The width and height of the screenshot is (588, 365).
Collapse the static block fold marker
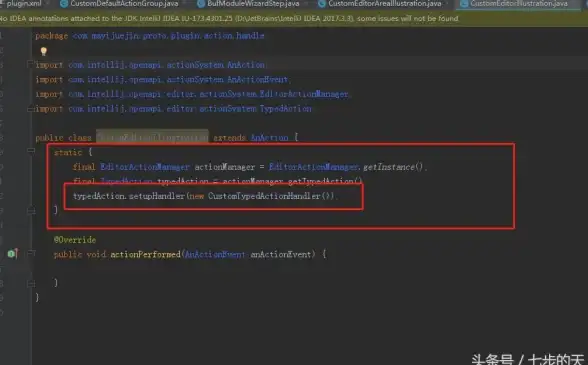click(32, 151)
